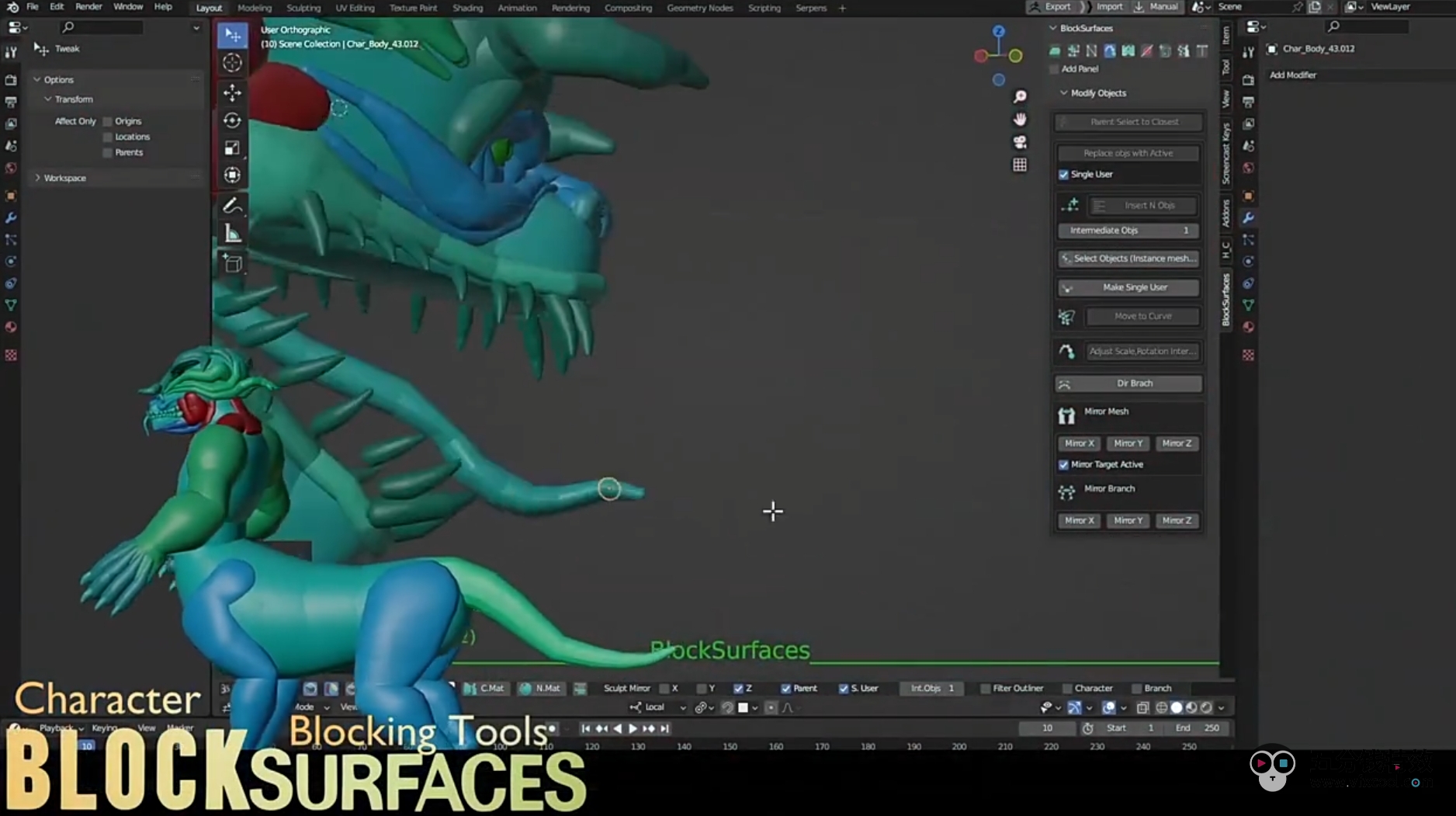Image resolution: width=1456 pixels, height=816 pixels.
Task: Toggle camera view icon in viewport
Action: point(1020,142)
